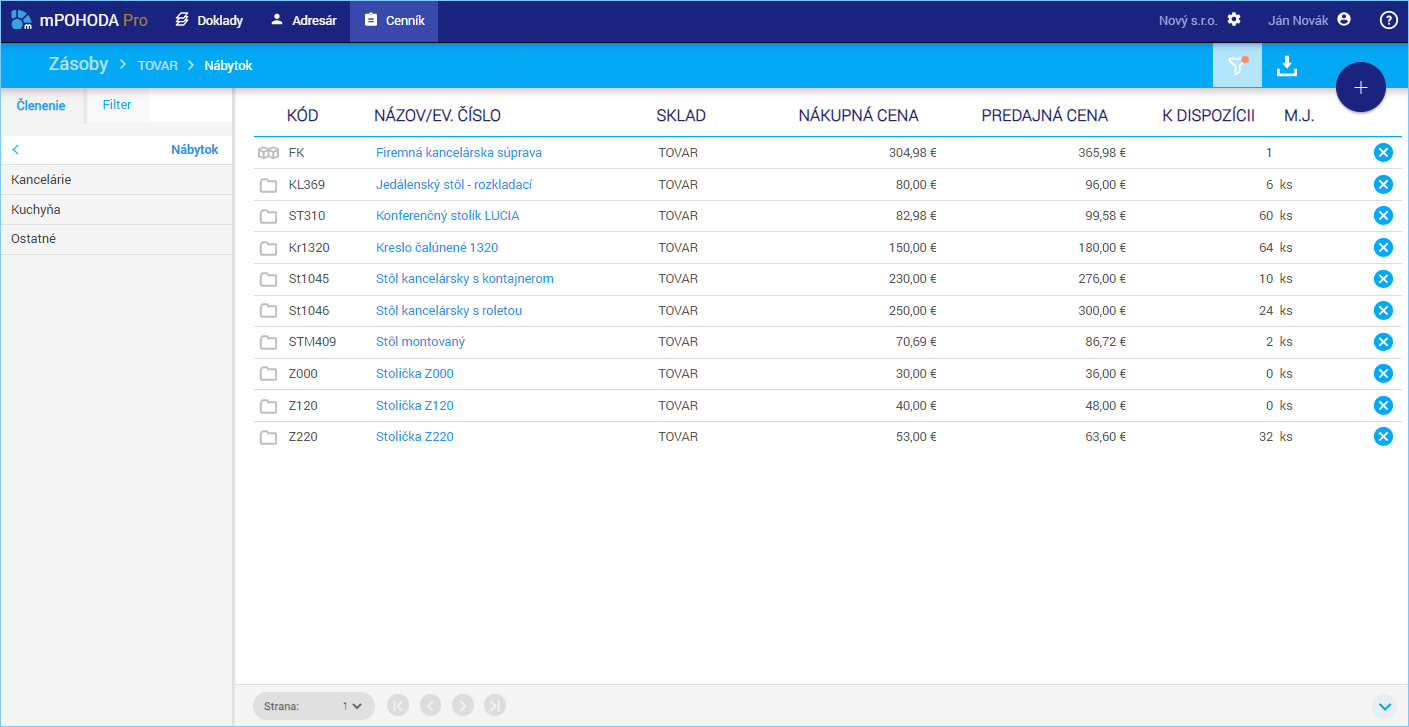Click TOVAR in the breadcrumb
The height and width of the screenshot is (727, 1409).
[x=157, y=66]
